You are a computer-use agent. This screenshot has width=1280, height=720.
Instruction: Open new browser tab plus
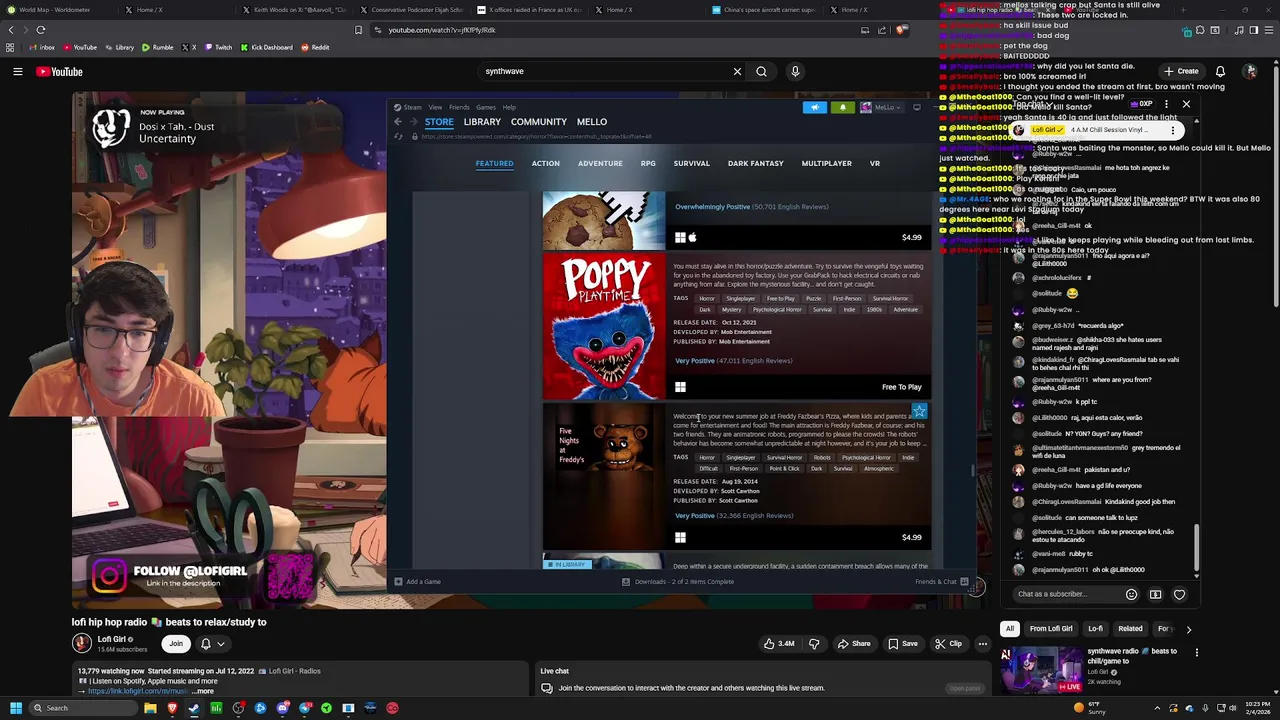pos(1183,10)
